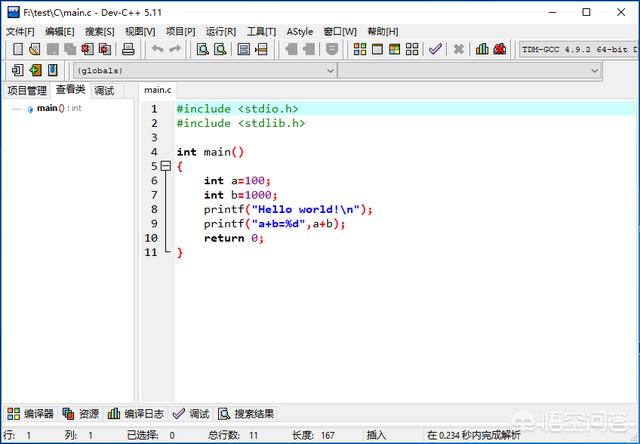Open the 视图[V] menu
The height and width of the screenshot is (444, 640).
[x=140, y=31]
